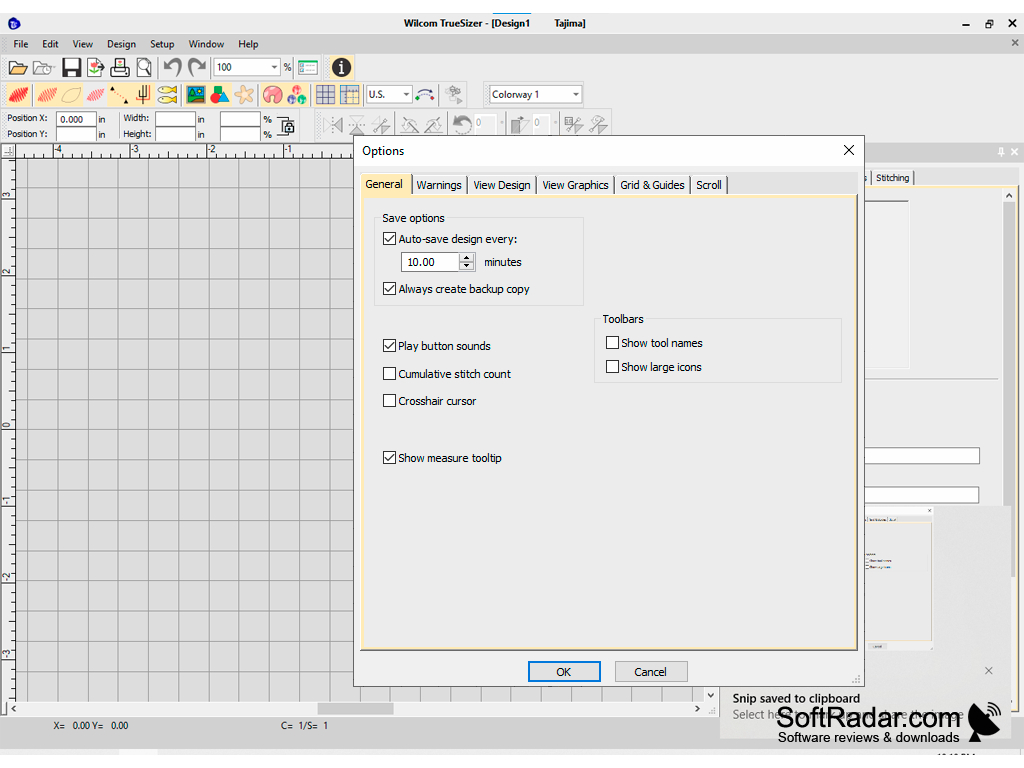Toggle the Show Outlines leaf icon
This screenshot has height=768, width=1024.
[71, 95]
